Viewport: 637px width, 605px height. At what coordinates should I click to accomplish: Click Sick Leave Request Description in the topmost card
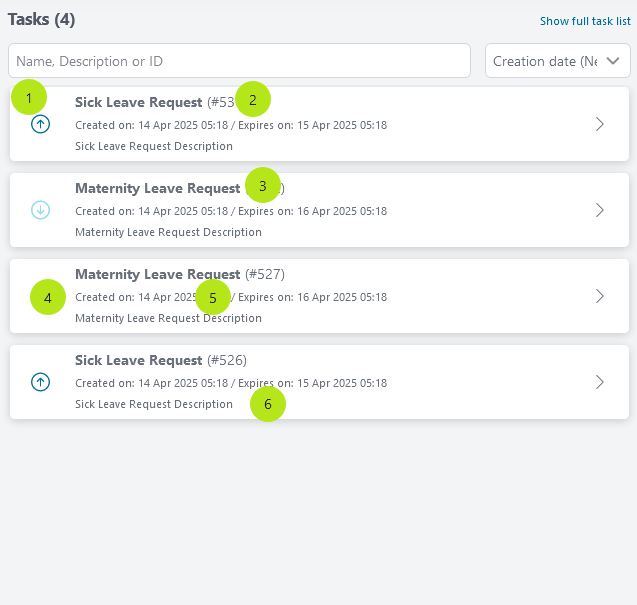coord(154,146)
